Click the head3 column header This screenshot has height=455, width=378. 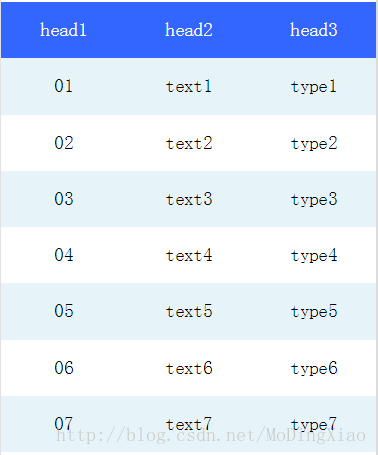pyautogui.click(x=314, y=30)
